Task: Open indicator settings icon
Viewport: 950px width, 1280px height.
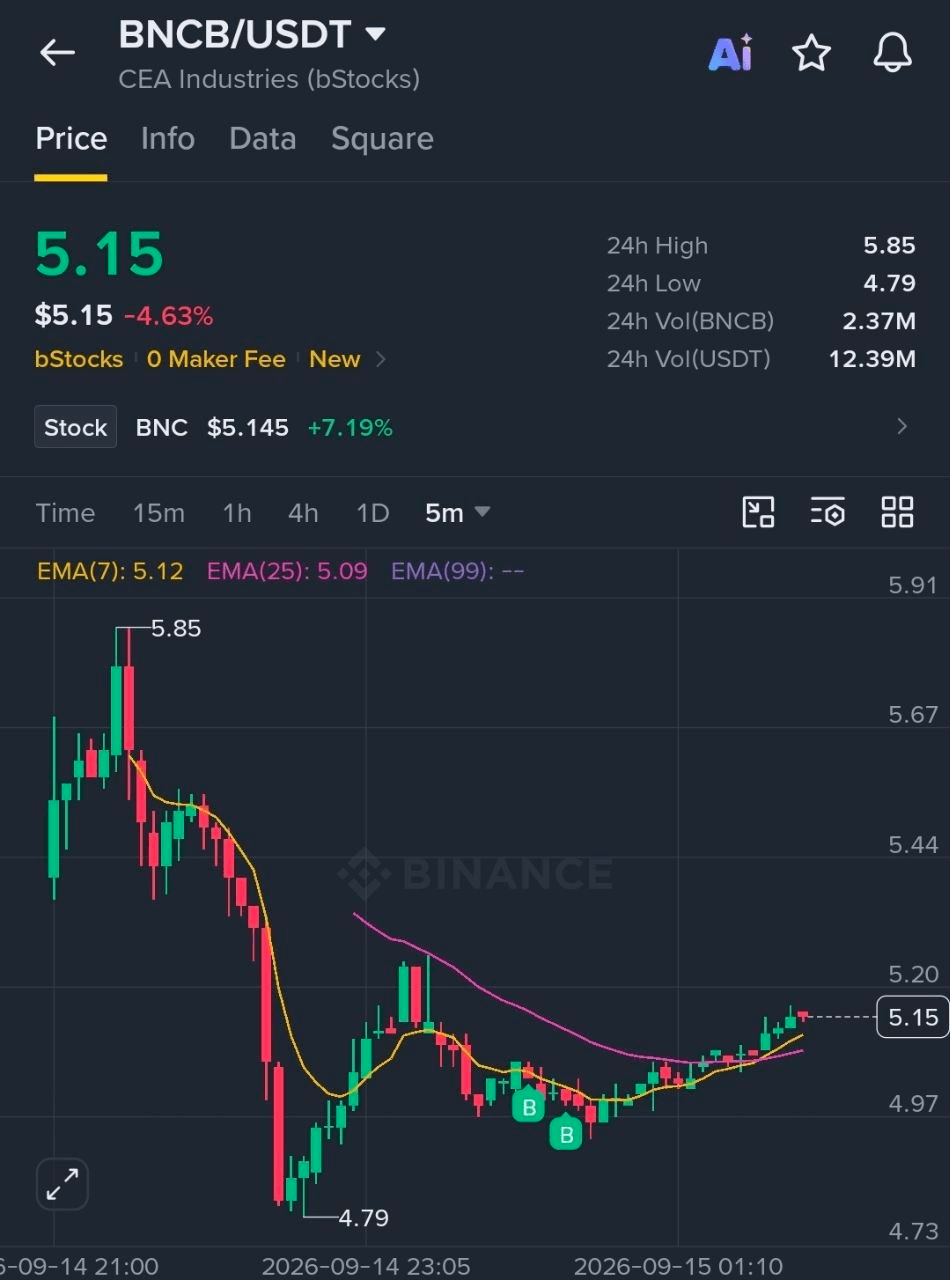Action: [x=828, y=512]
